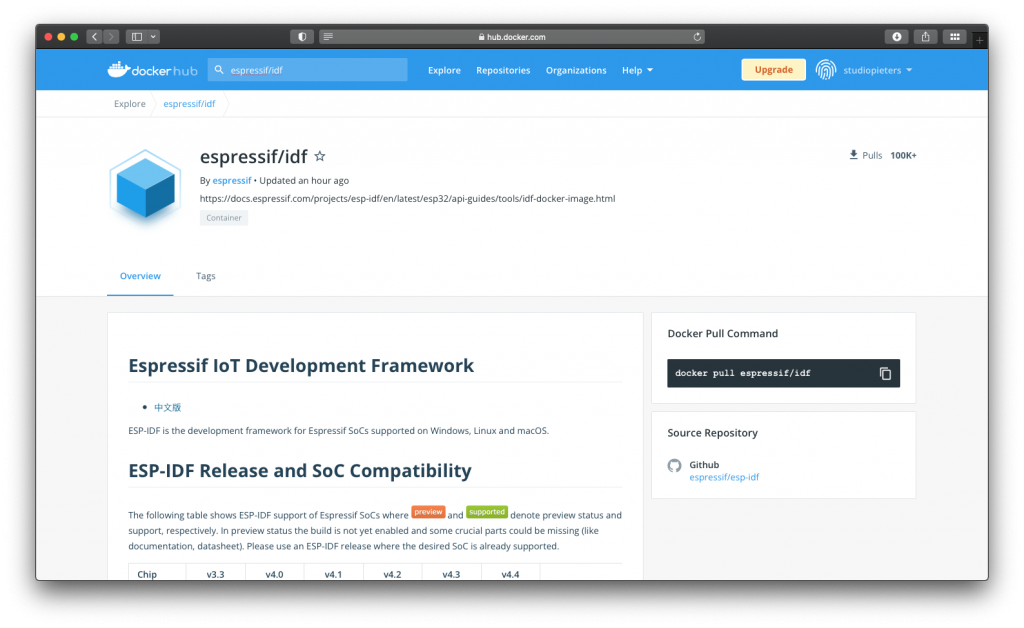The image size is (1024, 628).
Task: Click the v4.1 table header cell
Action: tap(333, 574)
